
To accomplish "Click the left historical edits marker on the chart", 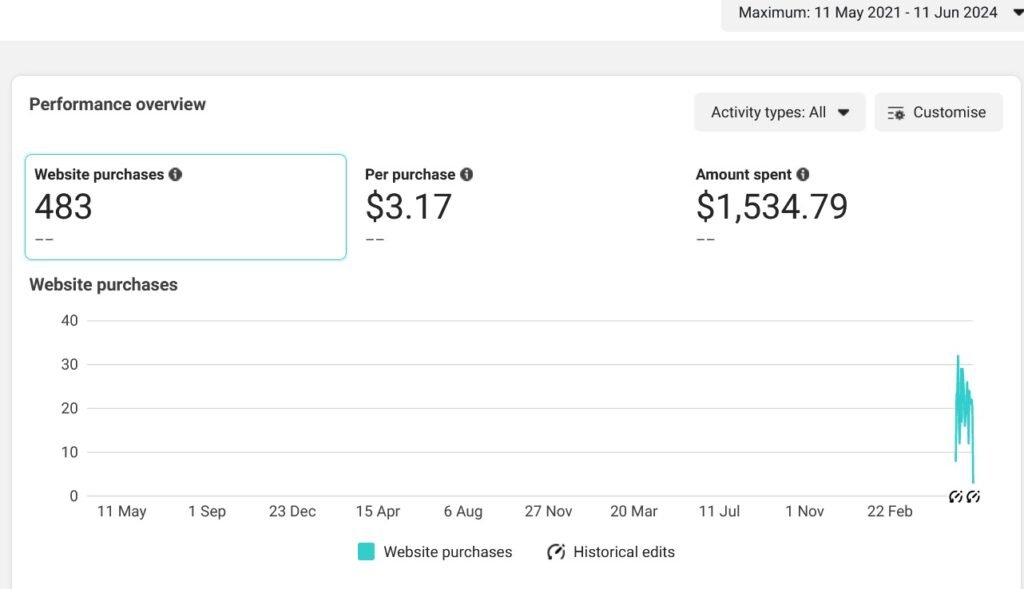I will 955,496.
